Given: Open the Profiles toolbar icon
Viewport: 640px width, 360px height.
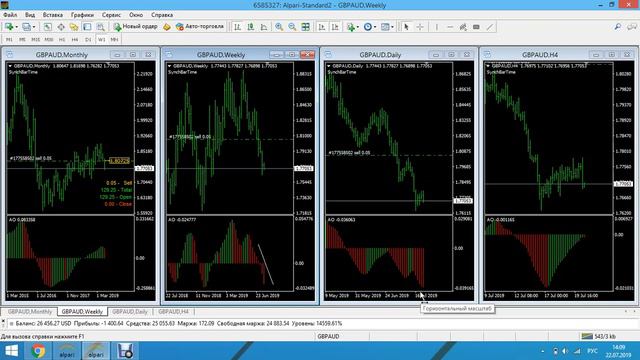Looking at the screenshot, I should [26, 27].
